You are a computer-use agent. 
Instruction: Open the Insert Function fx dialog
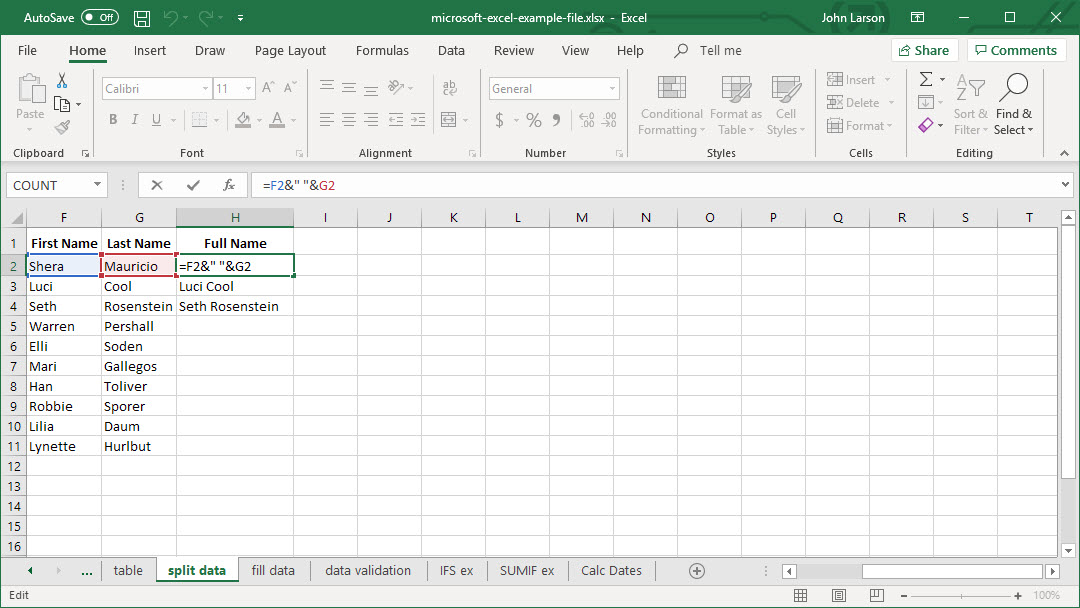(x=229, y=185)
